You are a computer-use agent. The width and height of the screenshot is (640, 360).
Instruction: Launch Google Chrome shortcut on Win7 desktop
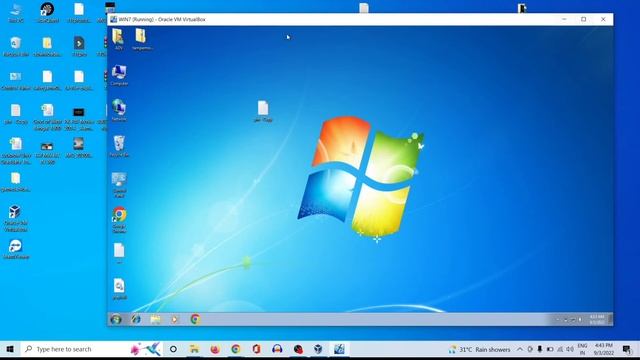click(119, 220)
